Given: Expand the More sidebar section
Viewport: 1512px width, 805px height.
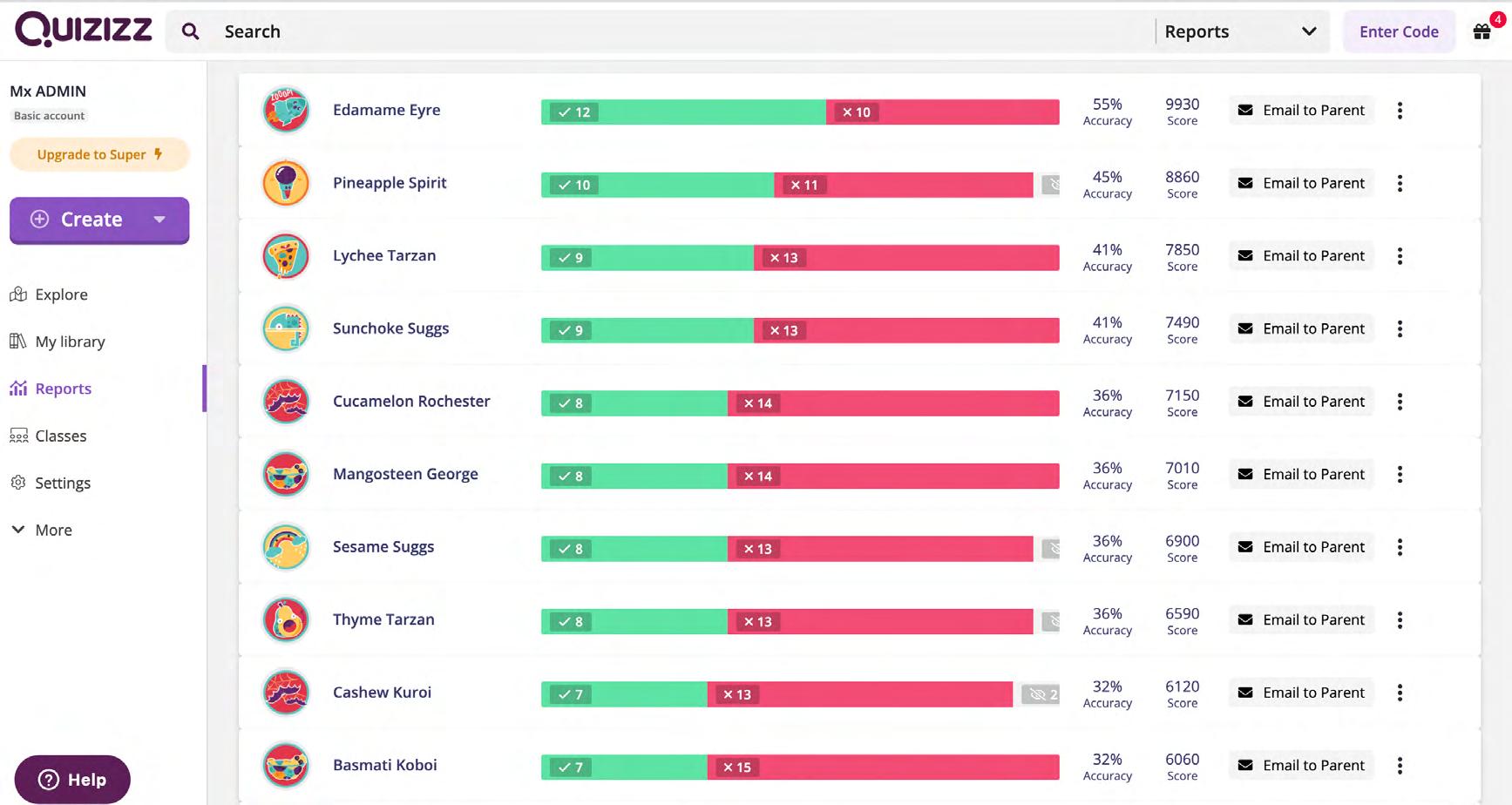Looking at the screenshot, I should [x=52, y=530].
